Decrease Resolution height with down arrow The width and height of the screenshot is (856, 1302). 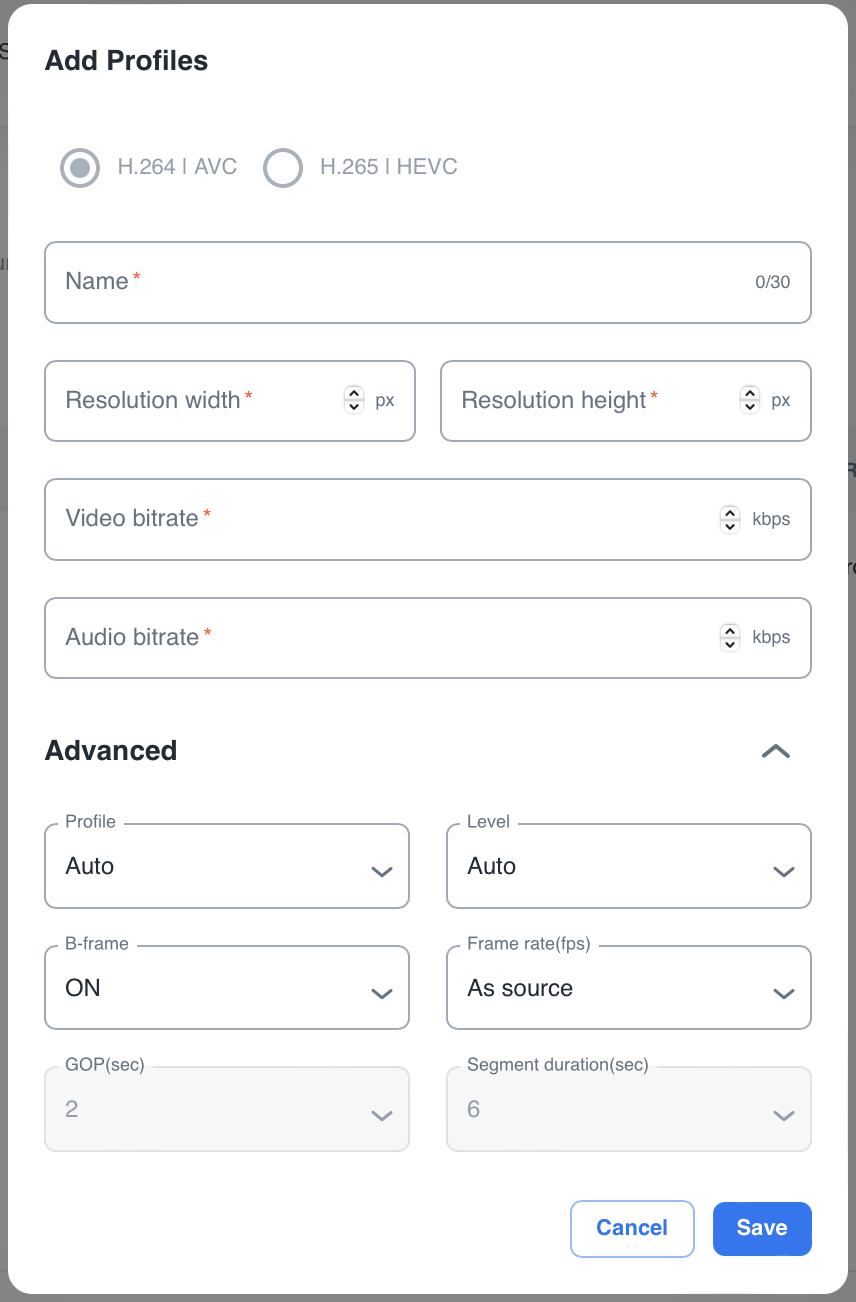pyautogui.click(x=749, y=407)
